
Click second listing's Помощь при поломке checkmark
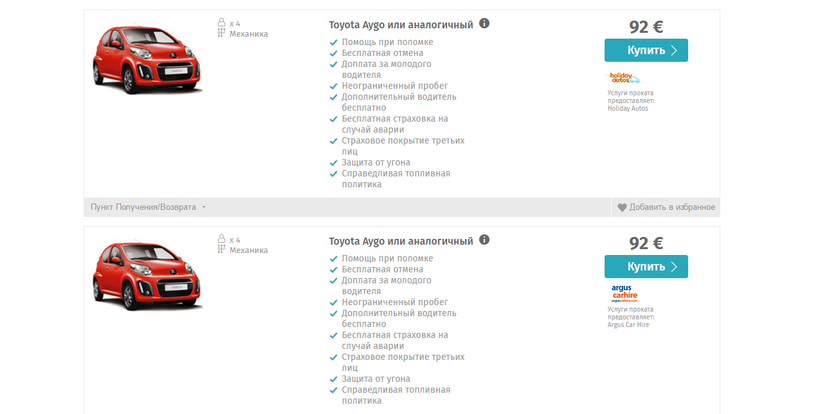[x=333, y=259]
